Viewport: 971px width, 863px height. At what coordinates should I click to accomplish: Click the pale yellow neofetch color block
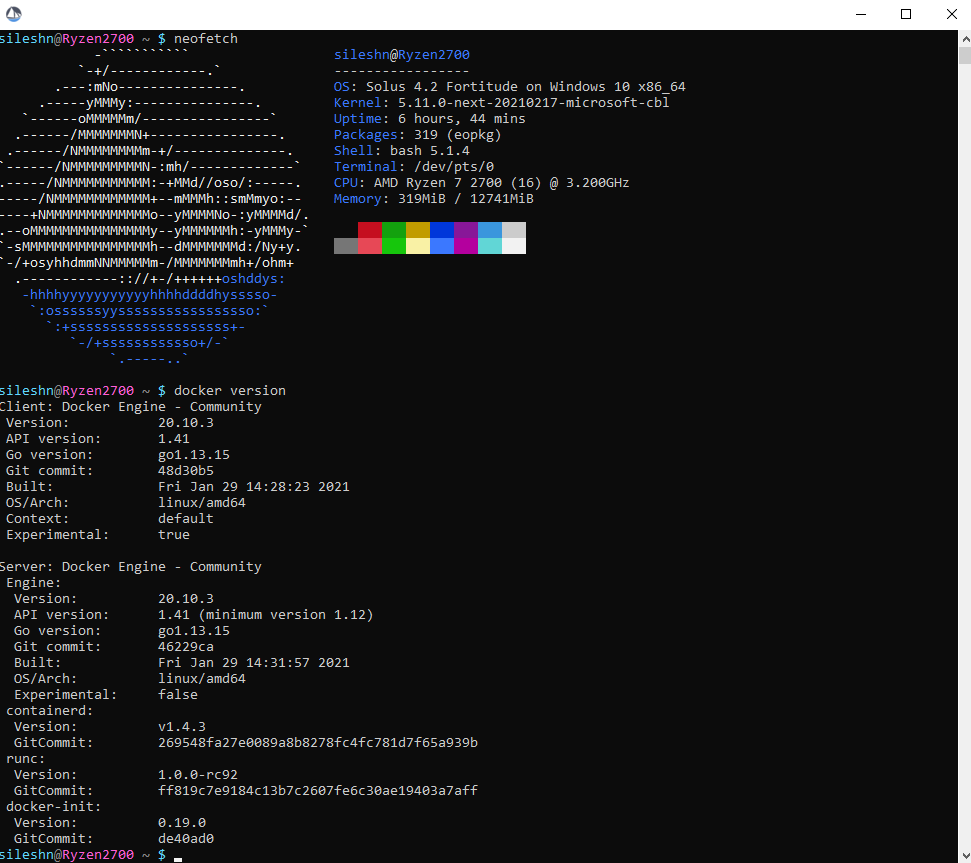point(418,246)
